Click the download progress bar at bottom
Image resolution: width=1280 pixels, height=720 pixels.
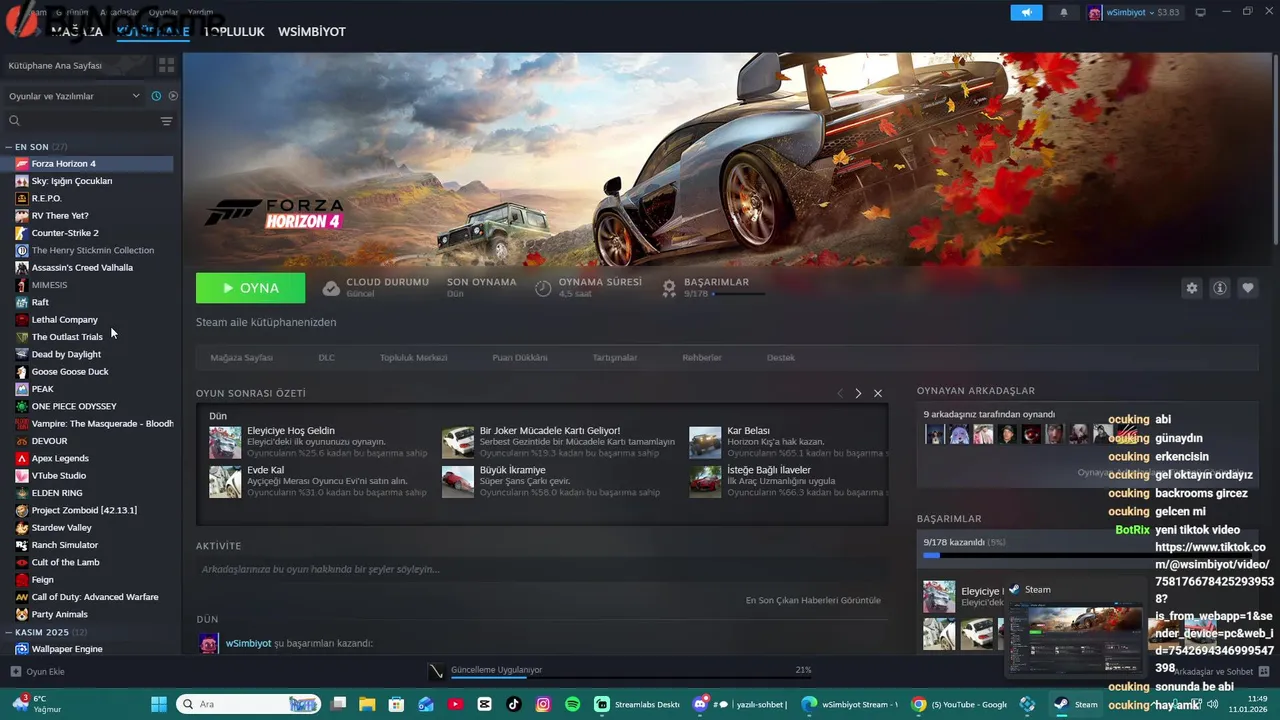(632, 677)
